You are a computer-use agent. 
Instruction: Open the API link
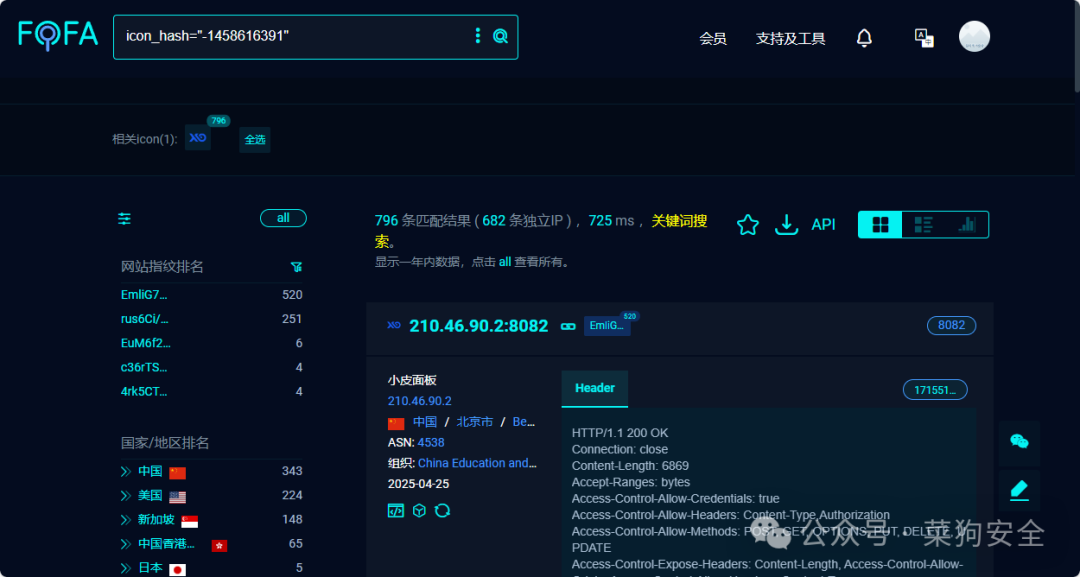tap(823, 224)
